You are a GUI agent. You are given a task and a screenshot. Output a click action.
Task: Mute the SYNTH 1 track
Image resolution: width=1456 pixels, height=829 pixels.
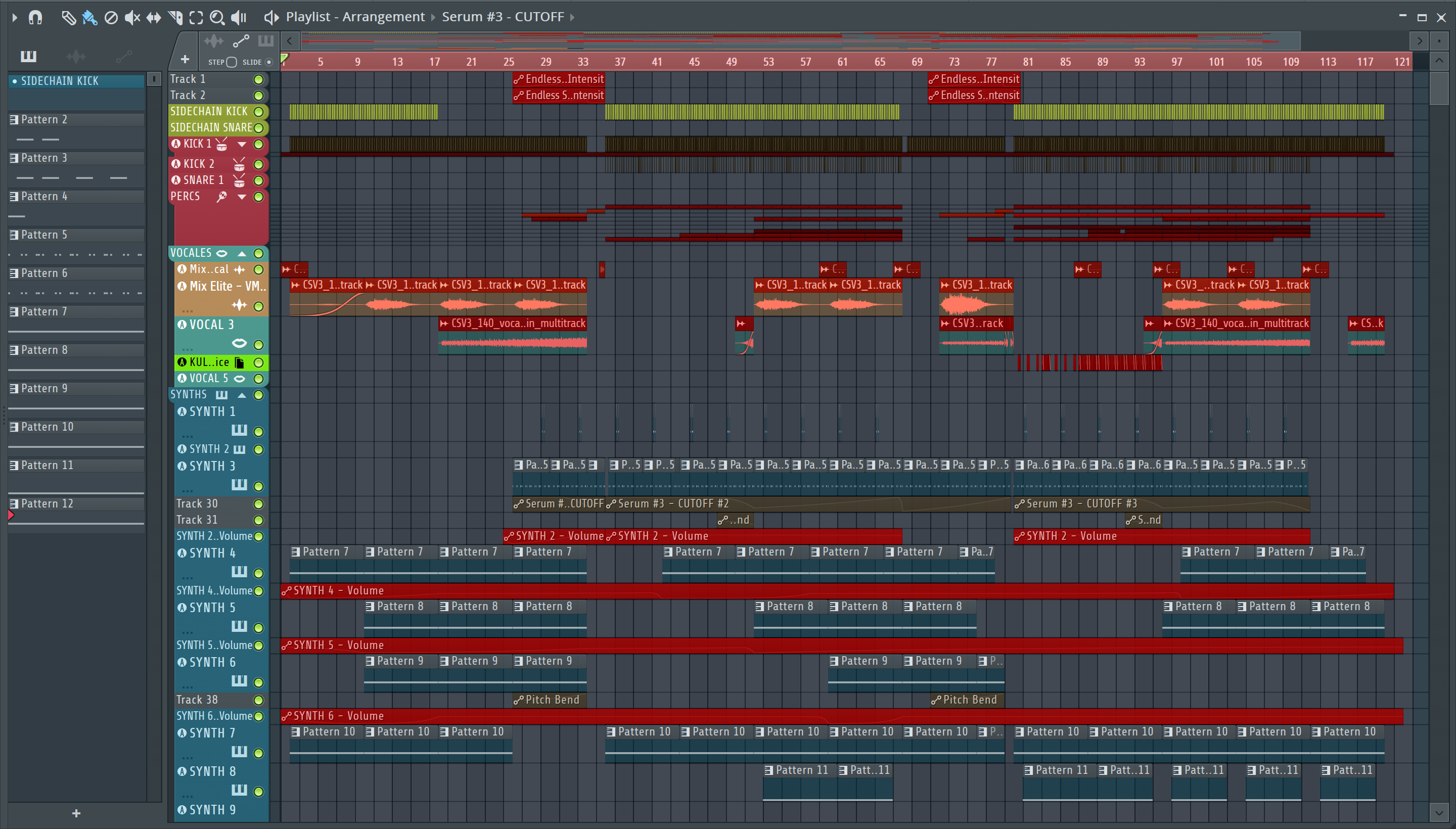(x=258, y=432)
